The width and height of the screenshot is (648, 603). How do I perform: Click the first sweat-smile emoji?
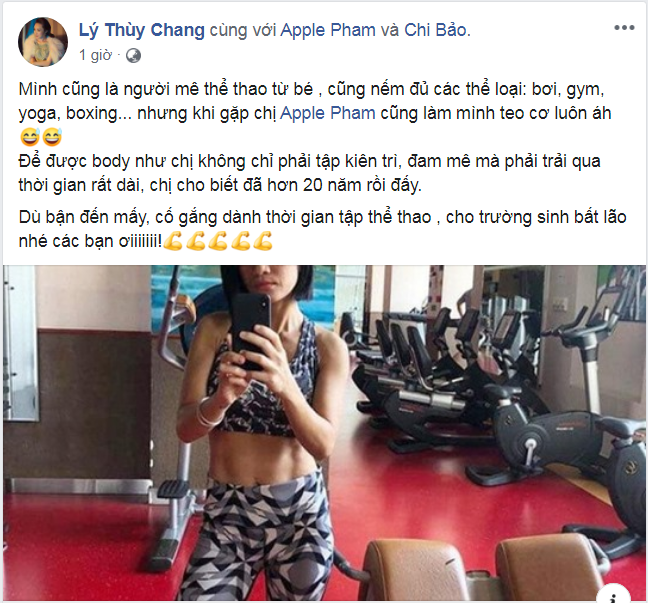point(30,137)
